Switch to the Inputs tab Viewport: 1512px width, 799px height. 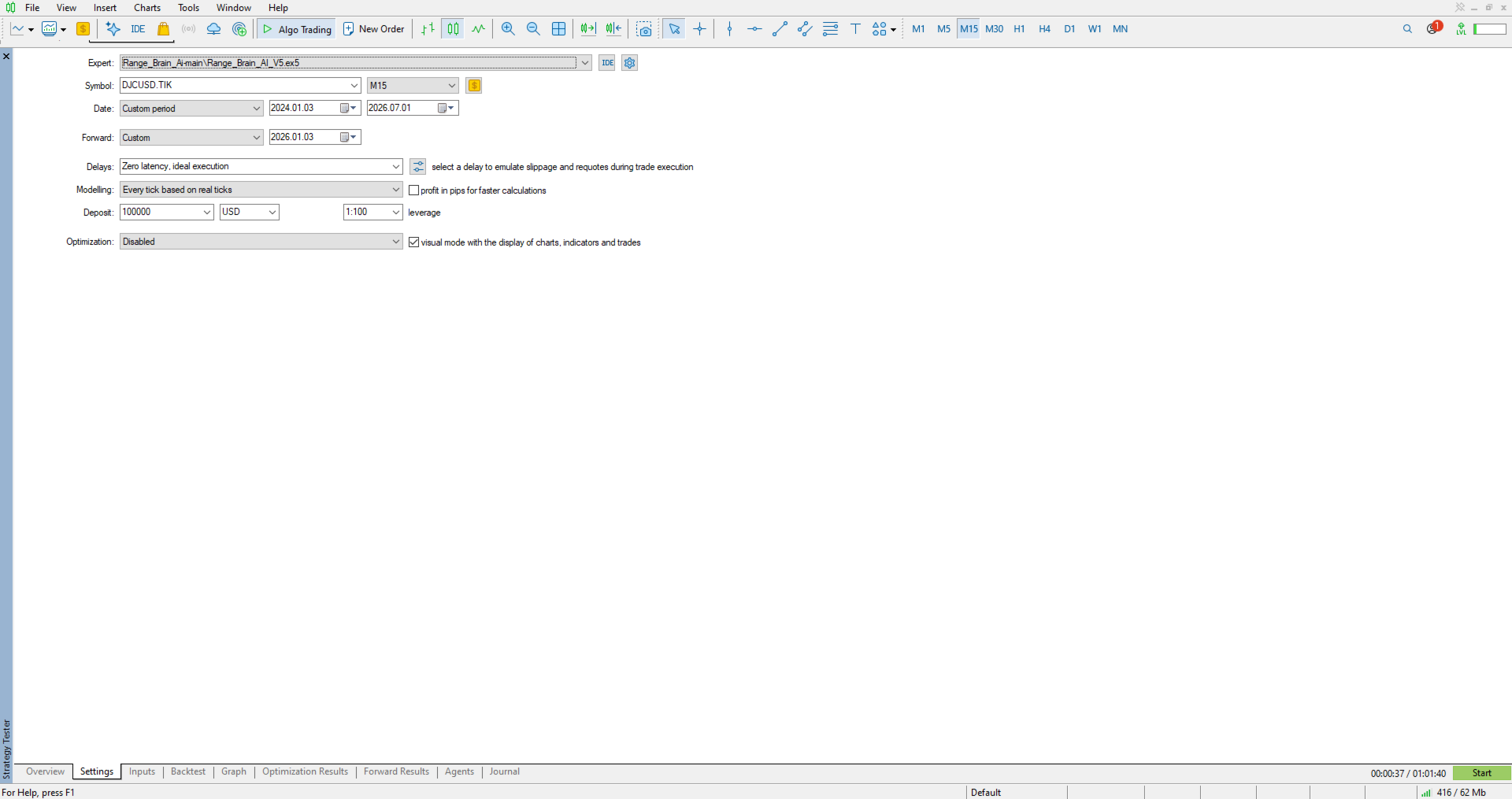[142, 771]
